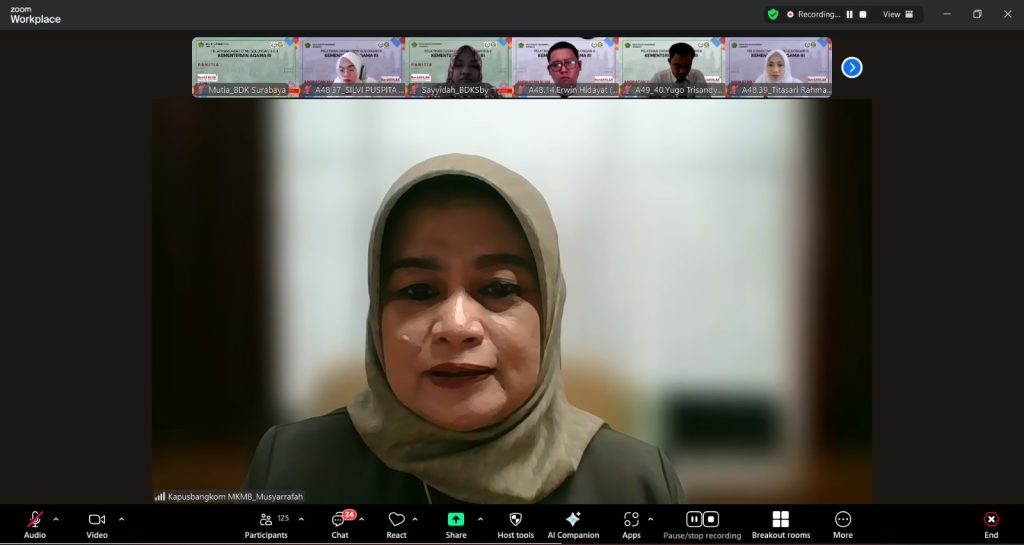Screen dimensions: 1024x545
Task: Stop recording using the top bar stop icon
Action: click(863, 14)
